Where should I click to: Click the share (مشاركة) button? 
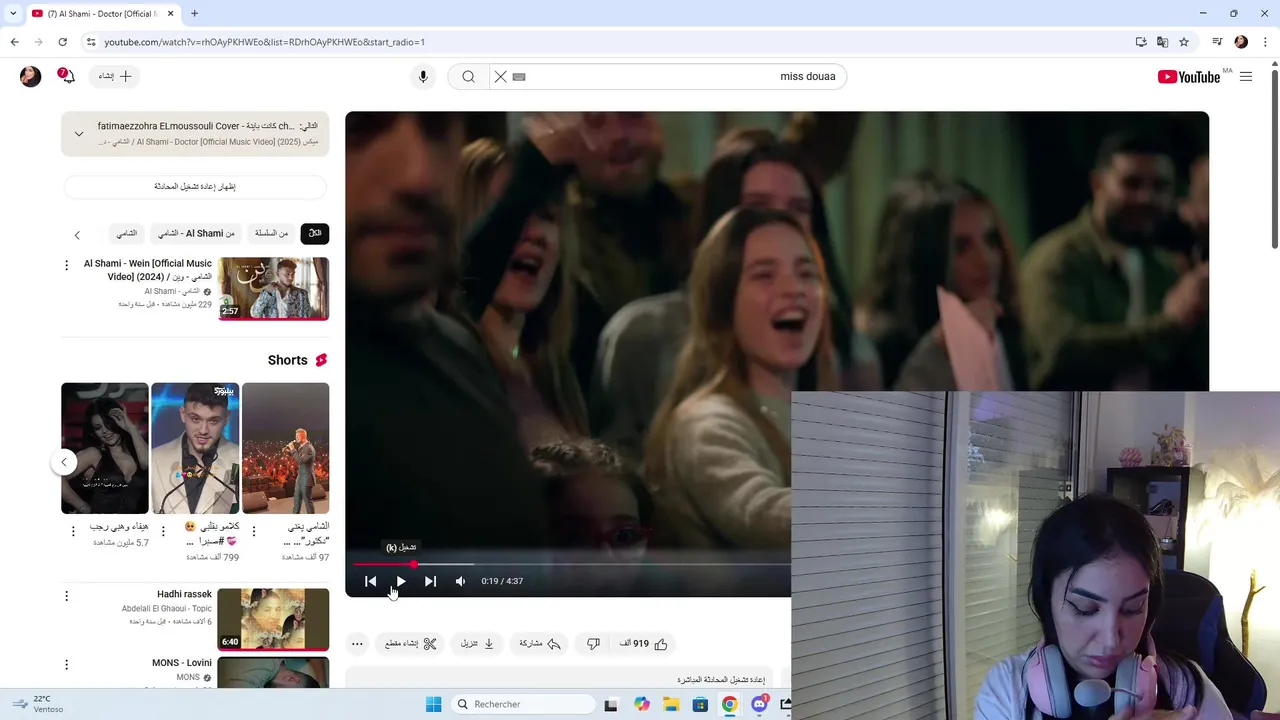(x=541, y=644)
